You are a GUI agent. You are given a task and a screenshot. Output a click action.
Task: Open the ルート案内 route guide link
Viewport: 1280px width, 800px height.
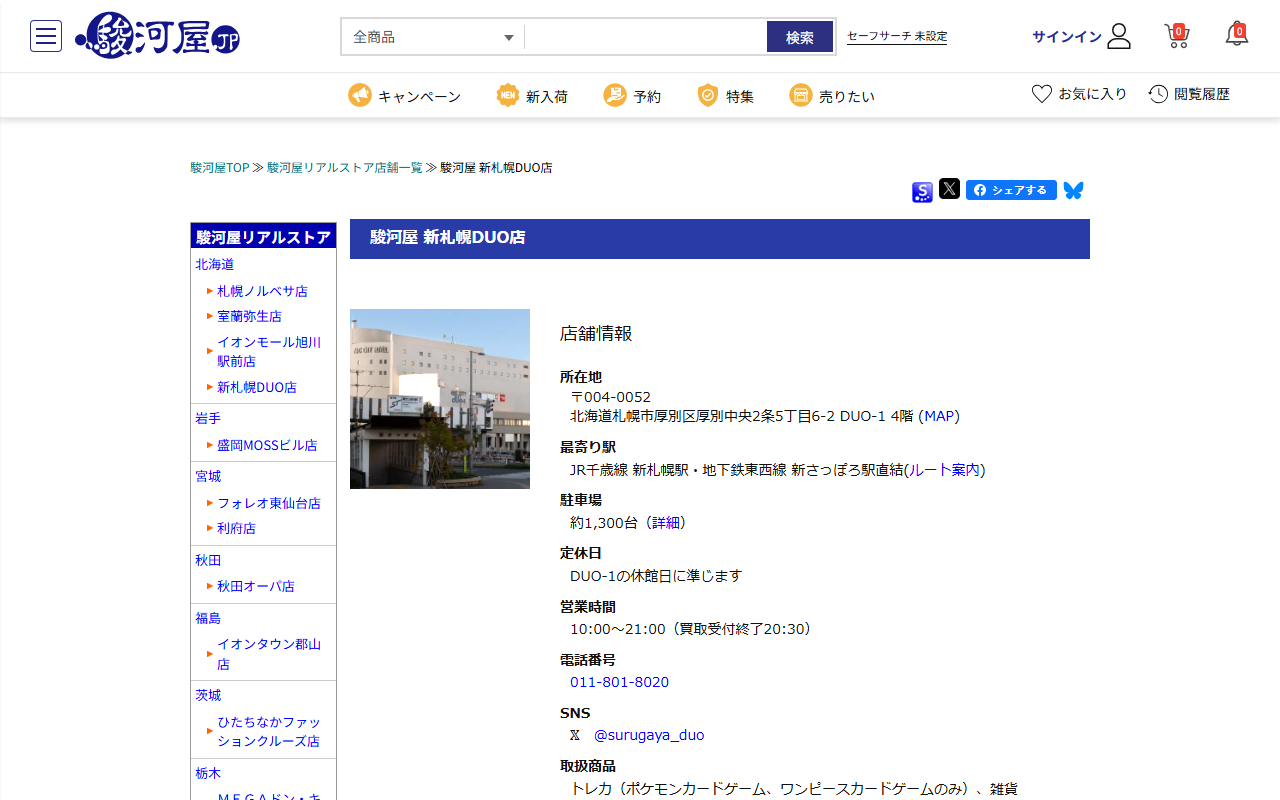click(945, 470)
